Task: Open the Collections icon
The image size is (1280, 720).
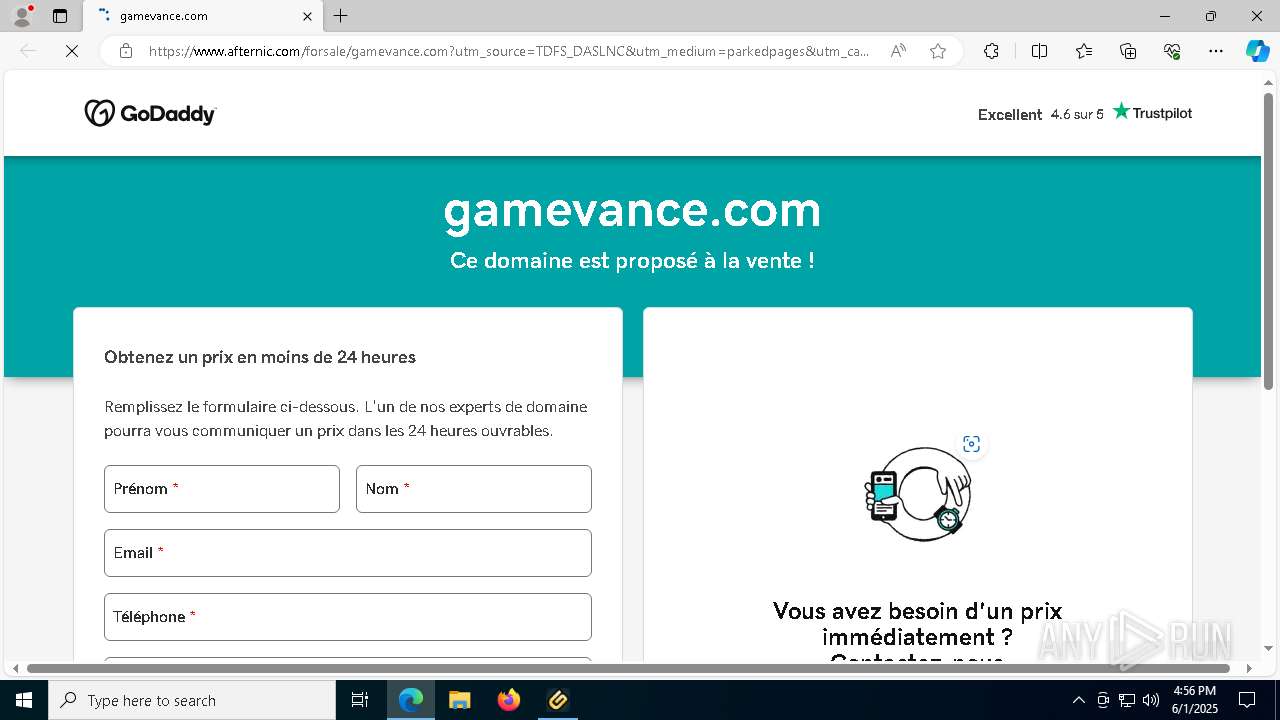Action: coord(1128,51)
